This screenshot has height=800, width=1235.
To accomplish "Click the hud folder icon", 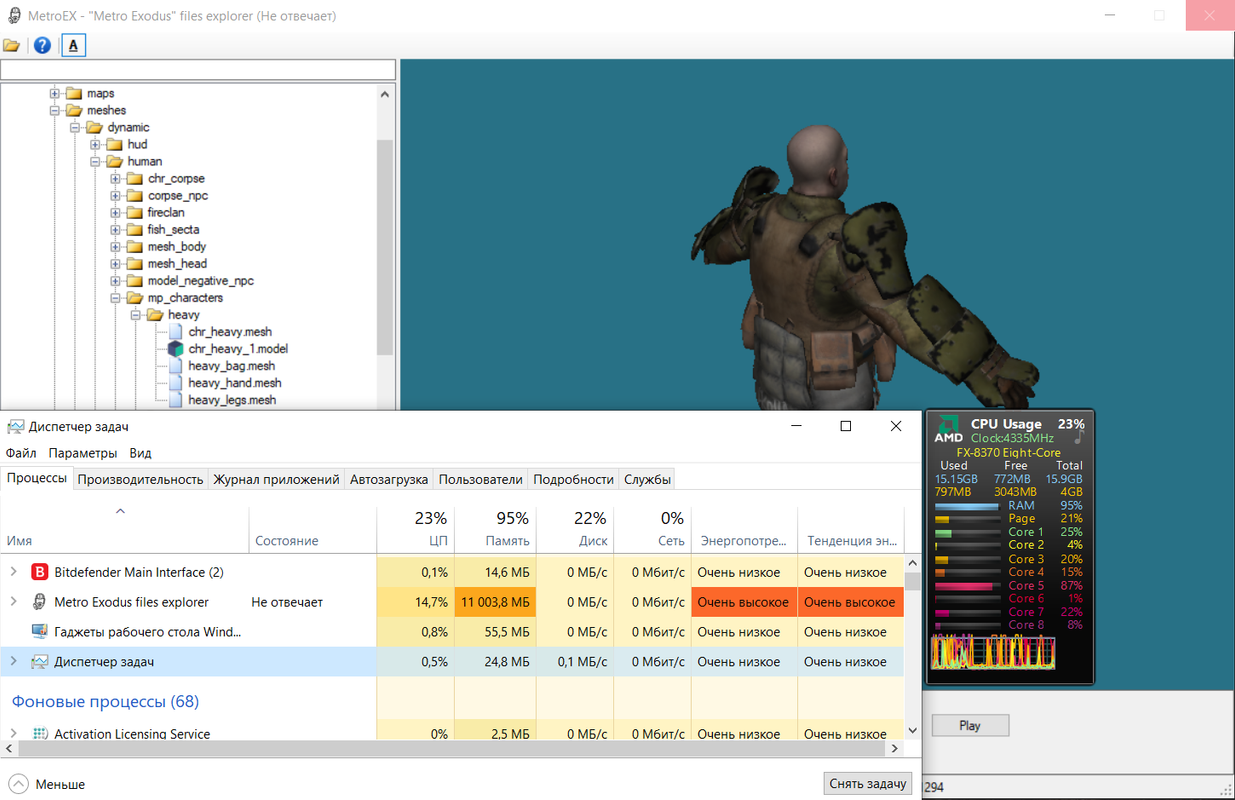I will (114, 144).
